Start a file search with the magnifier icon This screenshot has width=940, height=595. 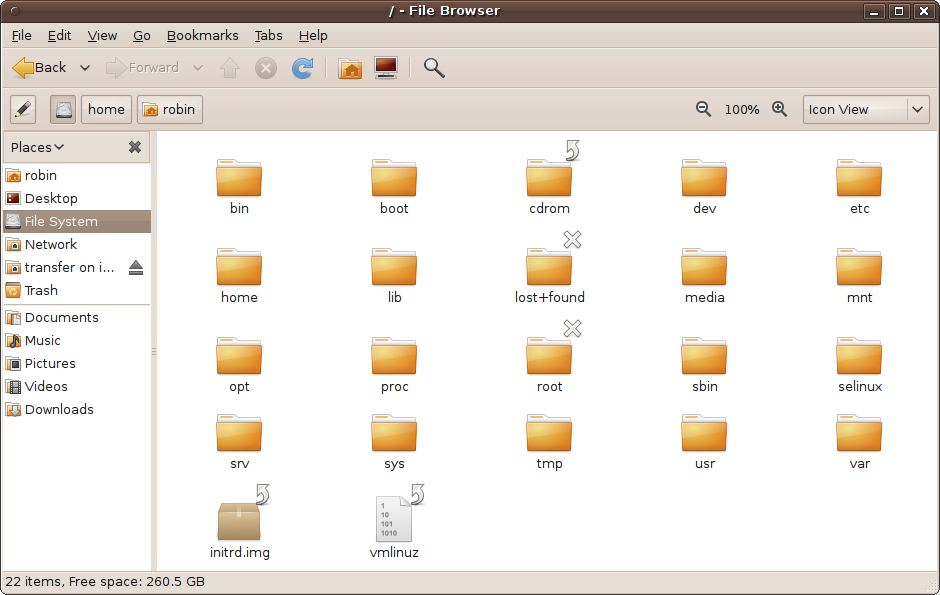[x=434, y=67]
